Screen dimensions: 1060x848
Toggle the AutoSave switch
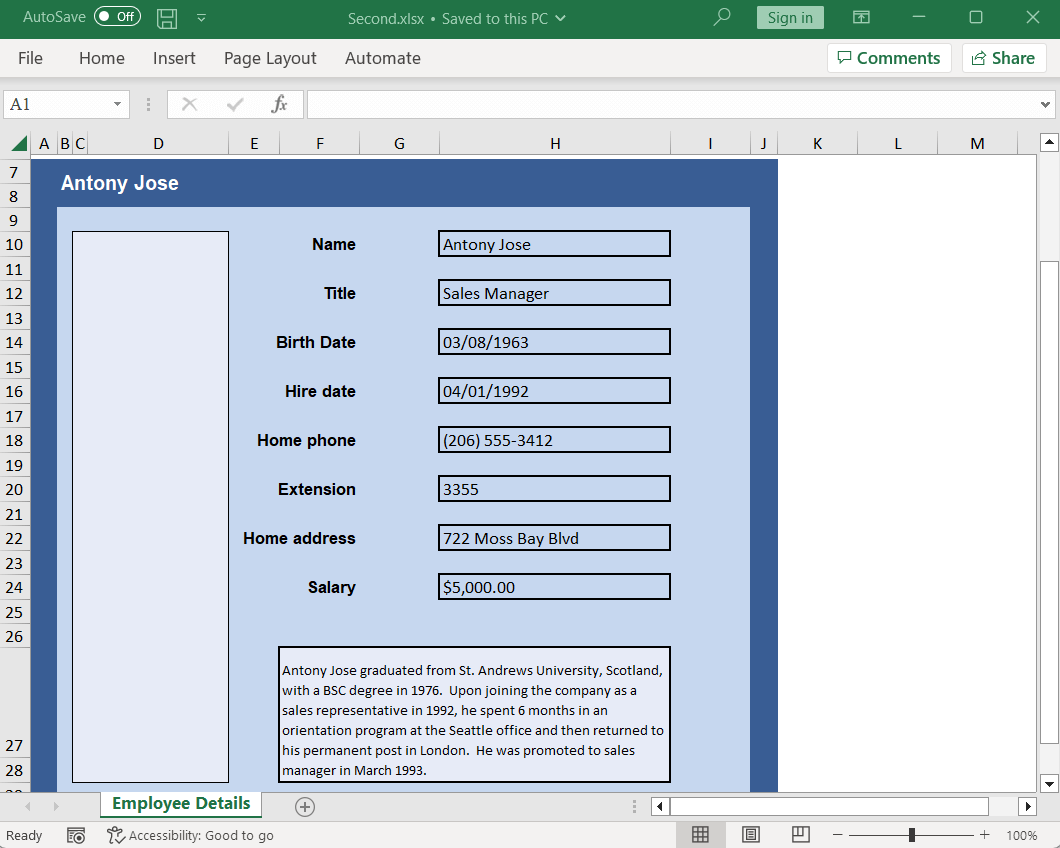pos(117,17)
